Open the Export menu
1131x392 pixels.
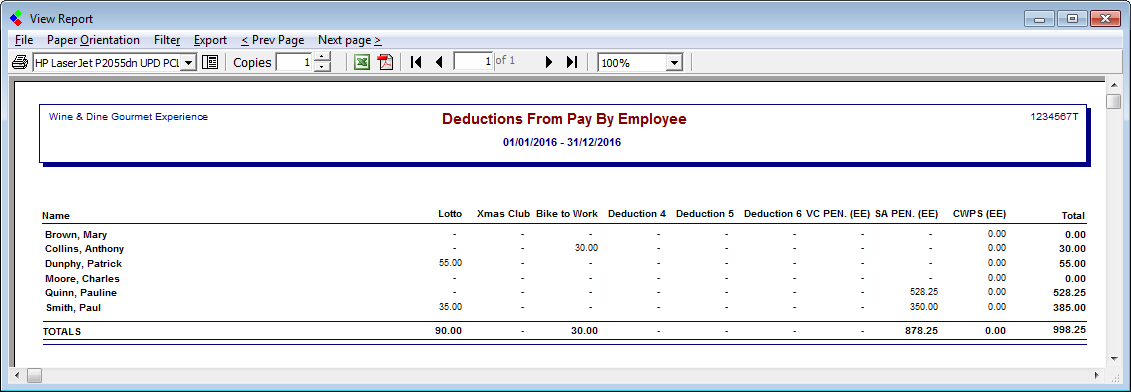210,40
